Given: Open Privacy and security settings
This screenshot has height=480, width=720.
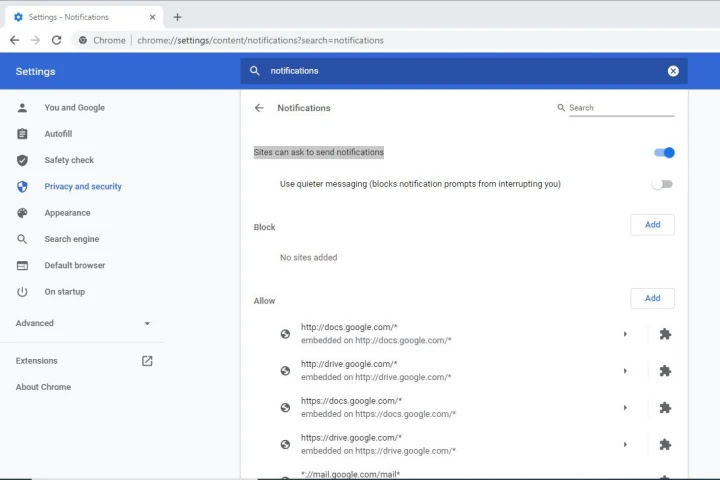Looking at the screenshot, I should 82,187.
